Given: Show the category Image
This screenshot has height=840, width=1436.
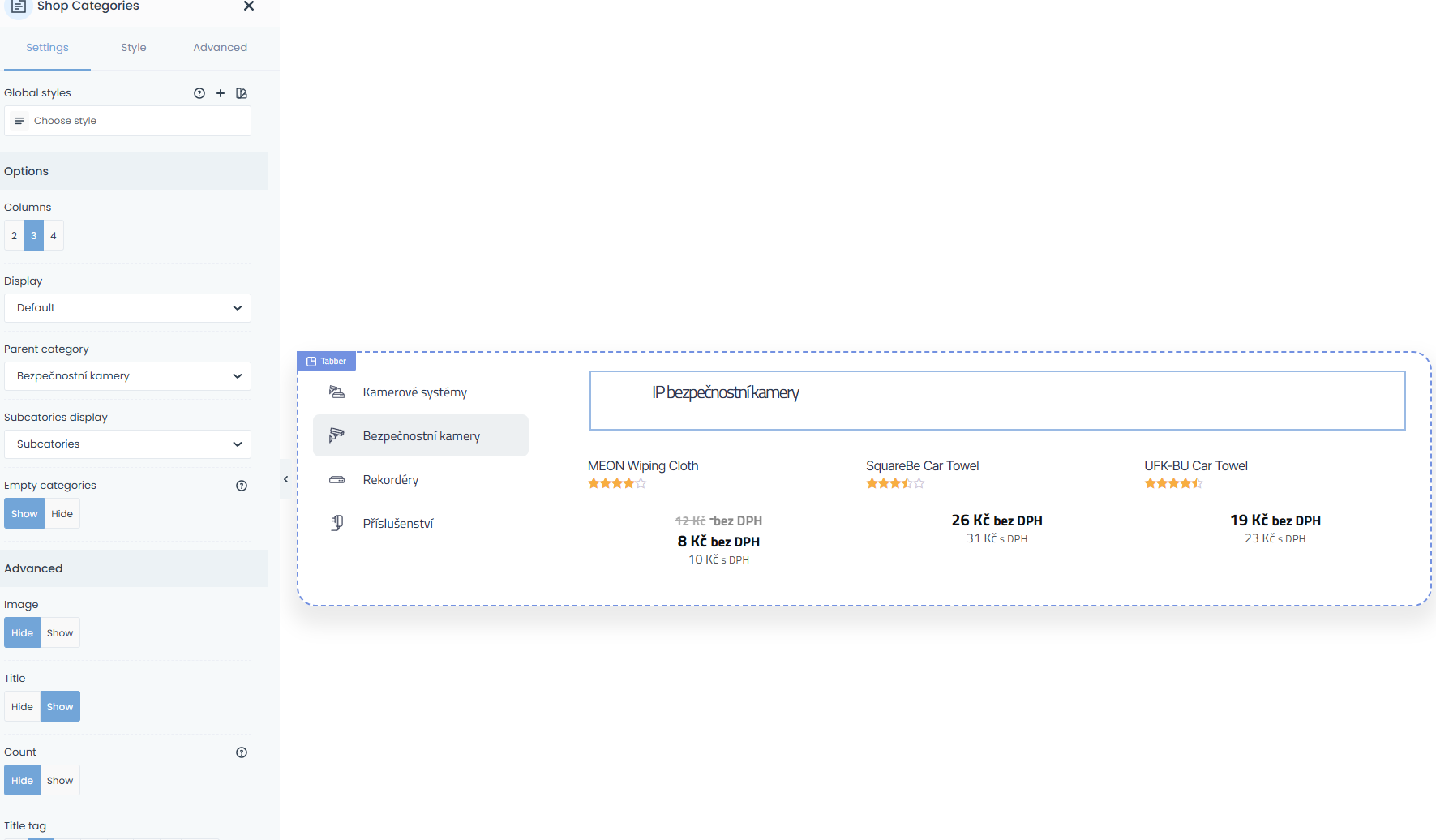Looking at the screenshot, I should click(60, 633).
